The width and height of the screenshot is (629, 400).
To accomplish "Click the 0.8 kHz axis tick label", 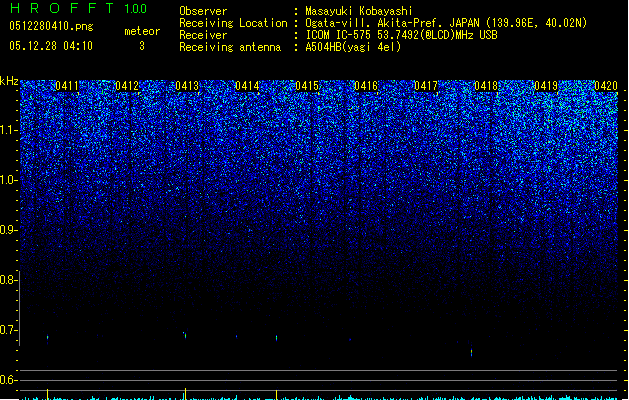I will point(8,280).
